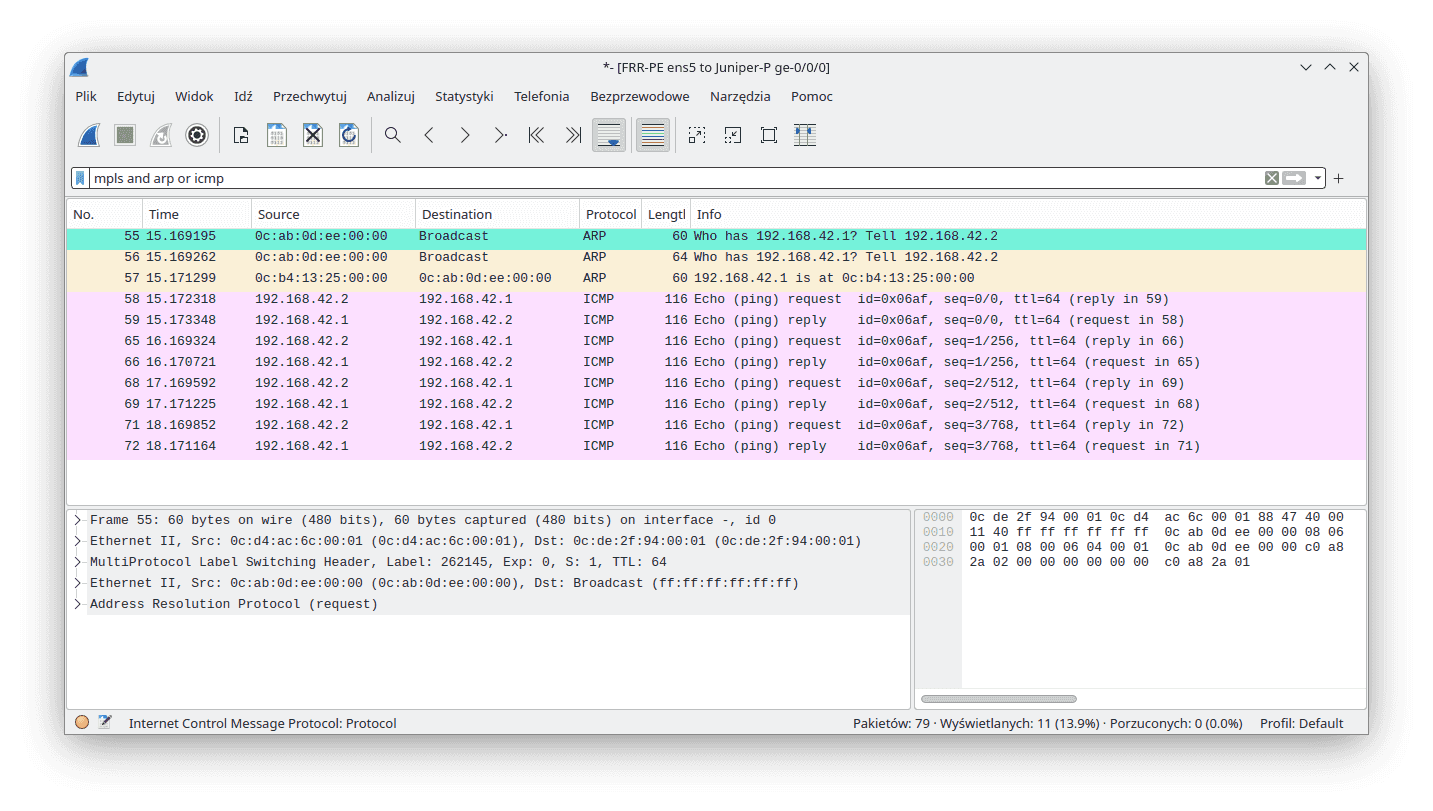Reload the current capture file

348,135
